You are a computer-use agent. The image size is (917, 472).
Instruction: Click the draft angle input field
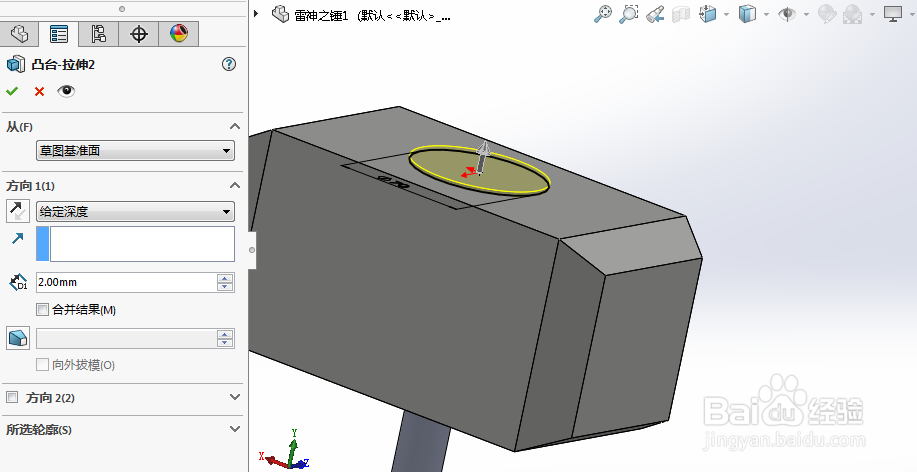click(126, 339)
